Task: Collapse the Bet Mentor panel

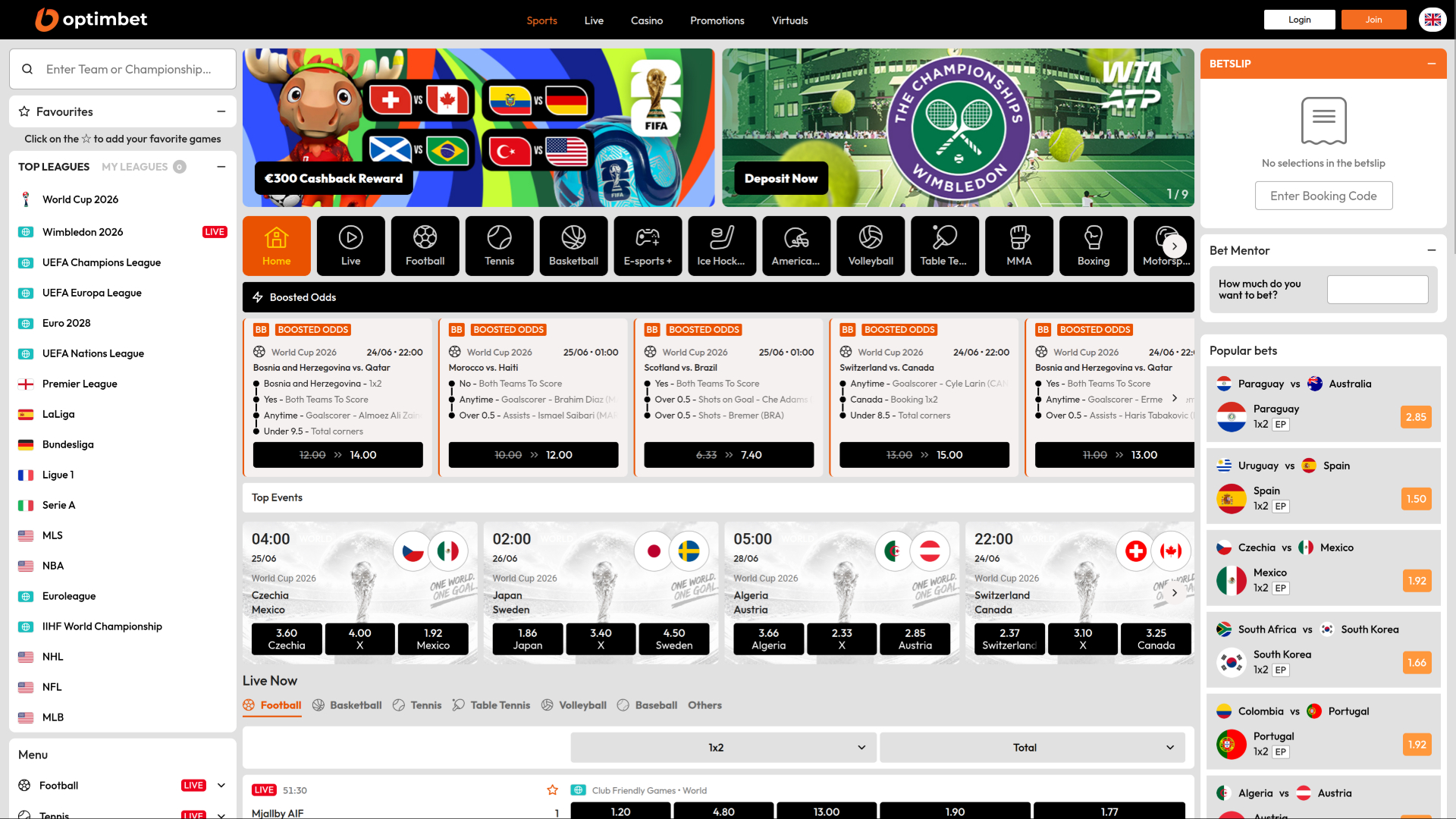Action: (1432, 250)
